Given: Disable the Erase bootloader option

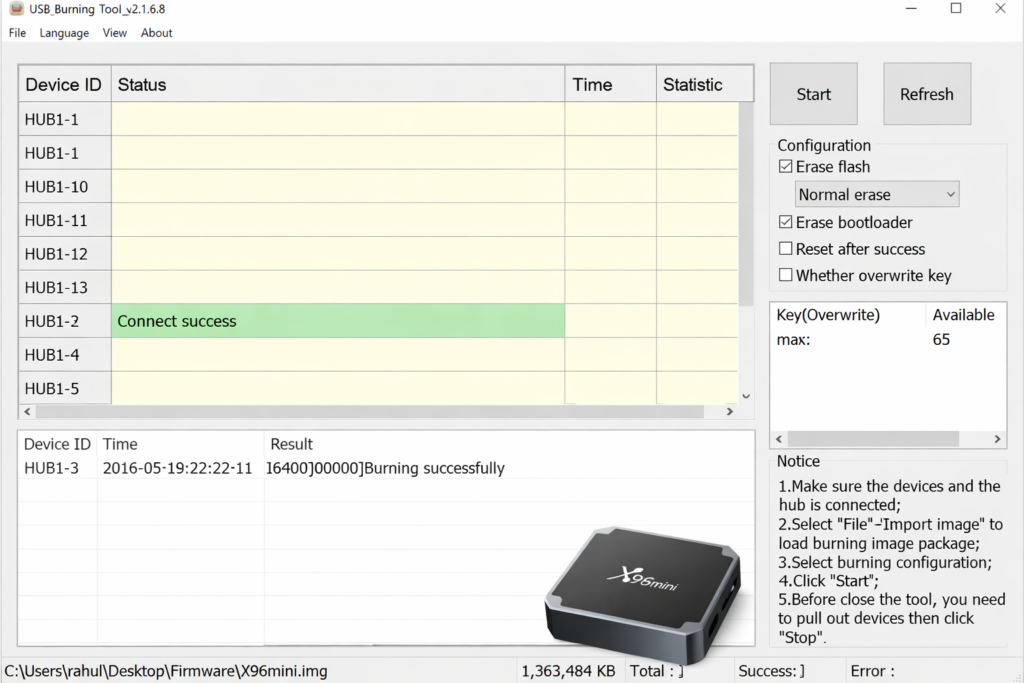Looking at the screenshot, I should click(x=786, y=222).
